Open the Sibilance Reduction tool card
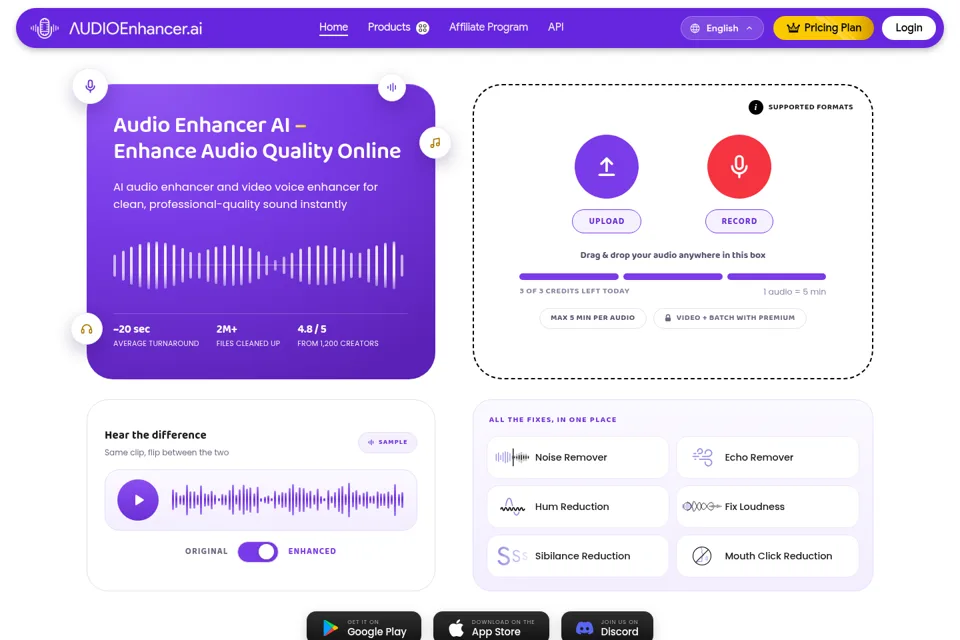This screenshot has height=640, width=960. 578,556
